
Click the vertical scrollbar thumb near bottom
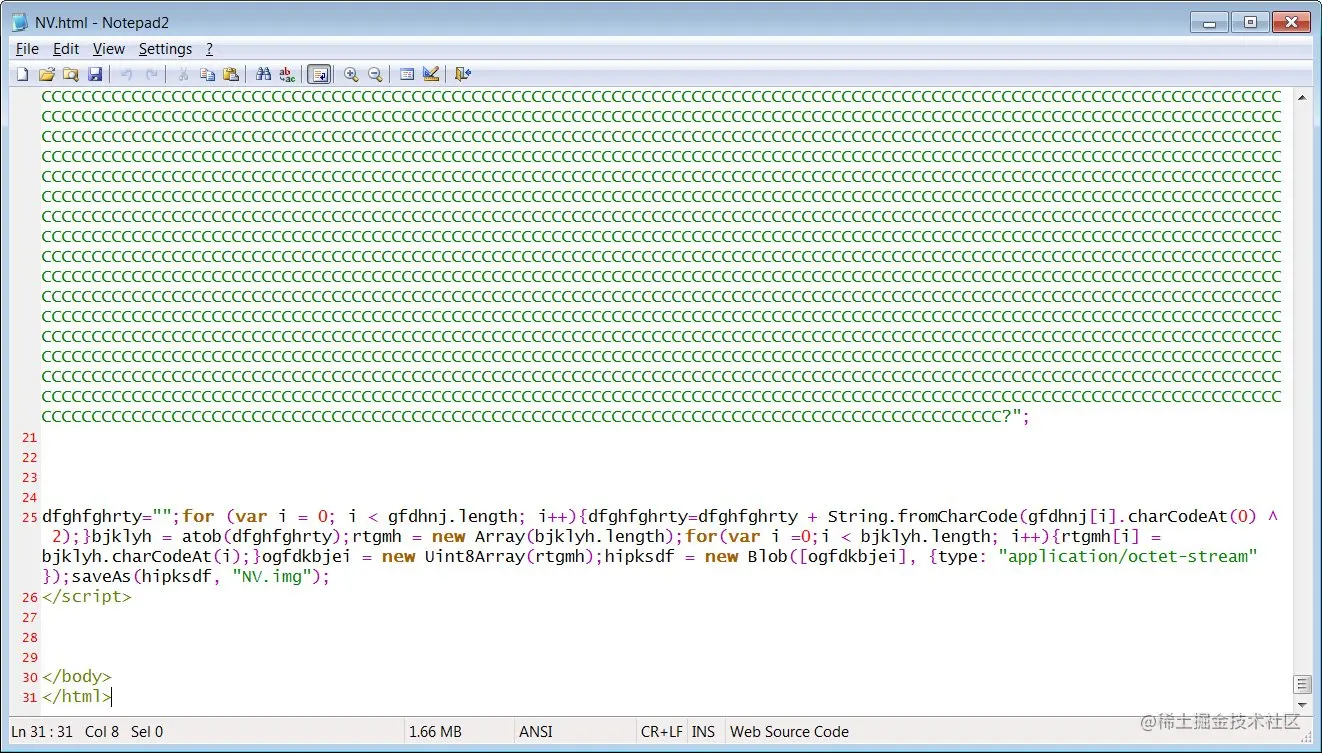[x=1301, y=685]
